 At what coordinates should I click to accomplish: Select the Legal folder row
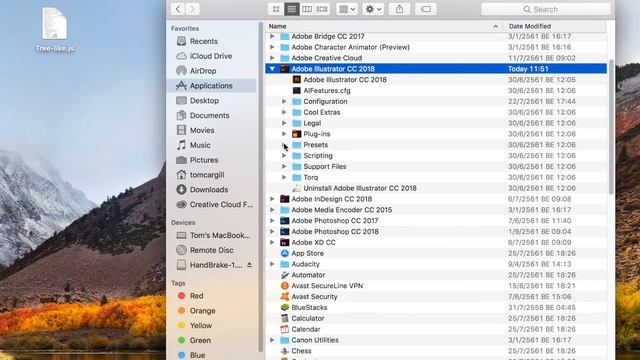pos(436,123)
